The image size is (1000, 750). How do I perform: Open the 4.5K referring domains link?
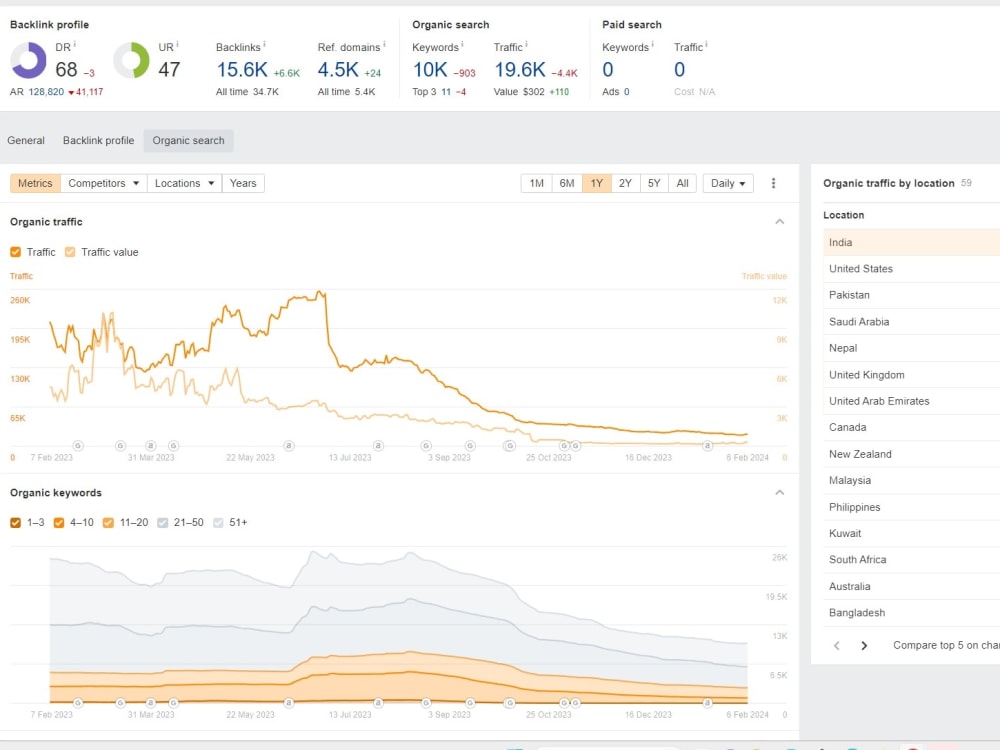click(338, 70)
